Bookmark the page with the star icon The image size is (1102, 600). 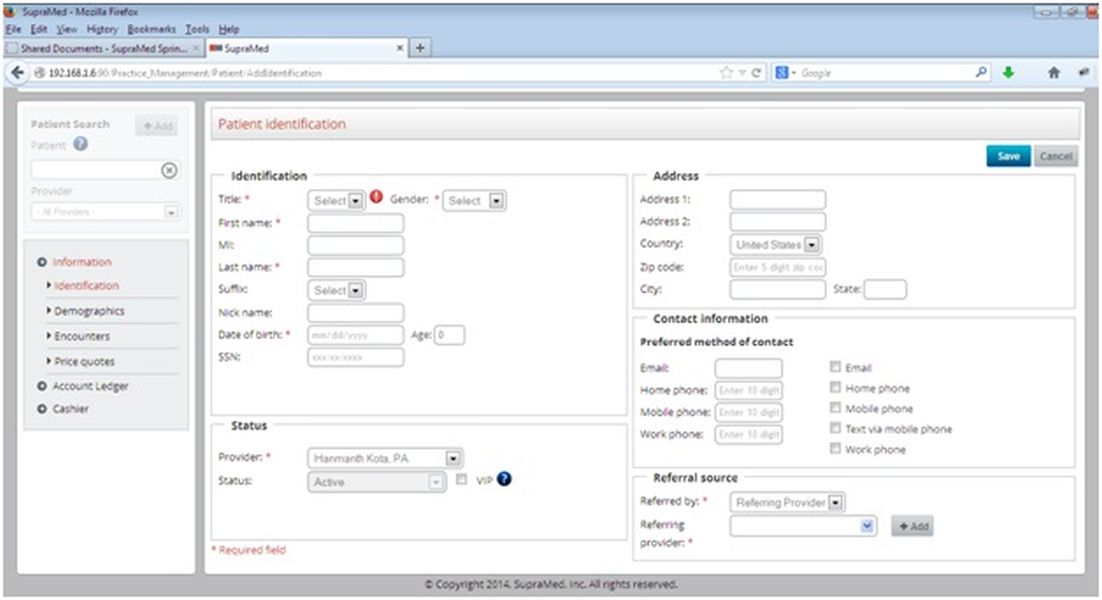pos(729,72)
